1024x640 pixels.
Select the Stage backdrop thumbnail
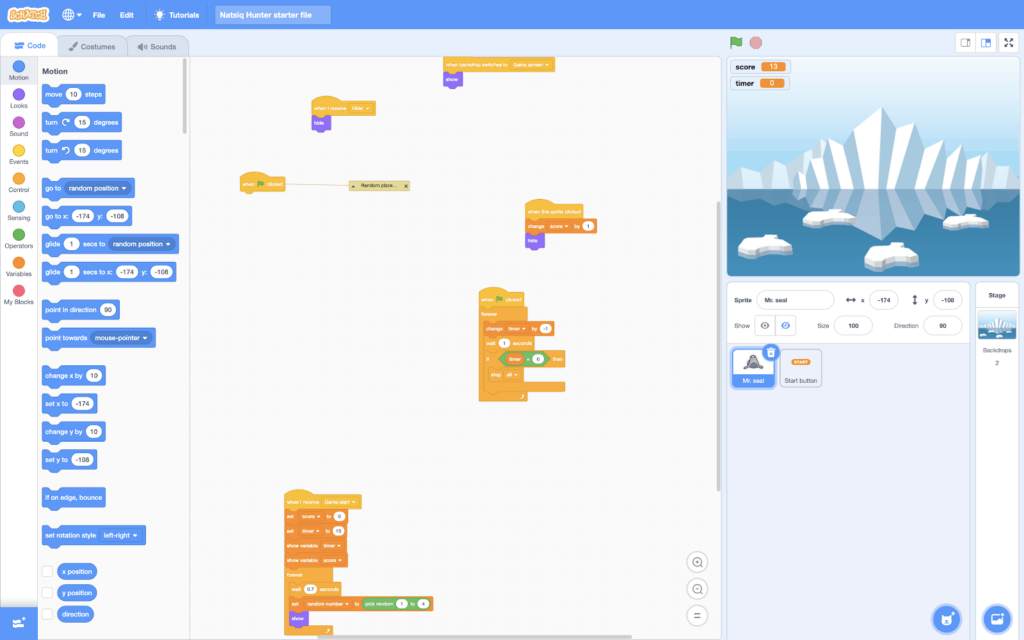coord(997,325)
